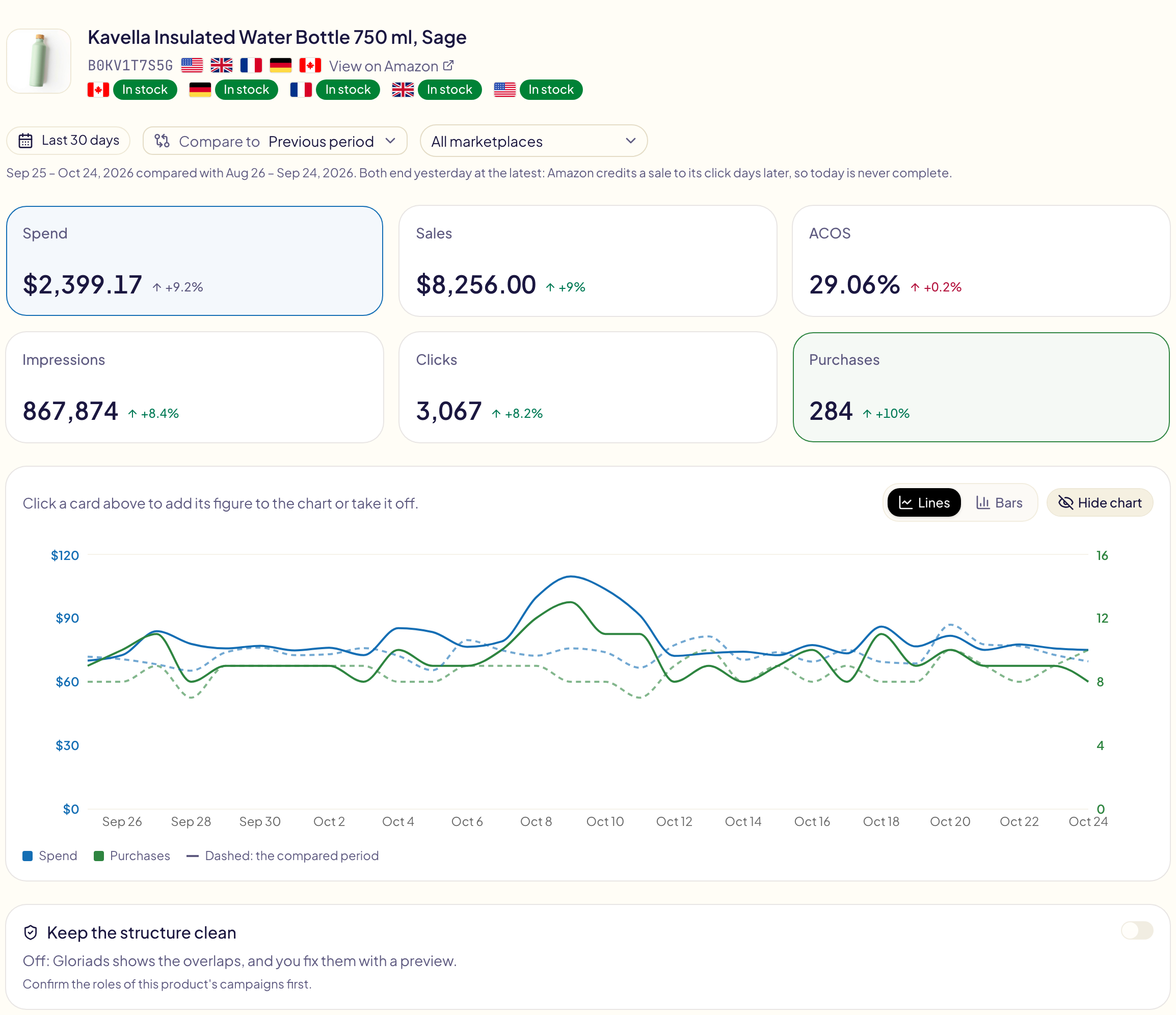Toggle the Purchases card off the chart

point(981,387)
